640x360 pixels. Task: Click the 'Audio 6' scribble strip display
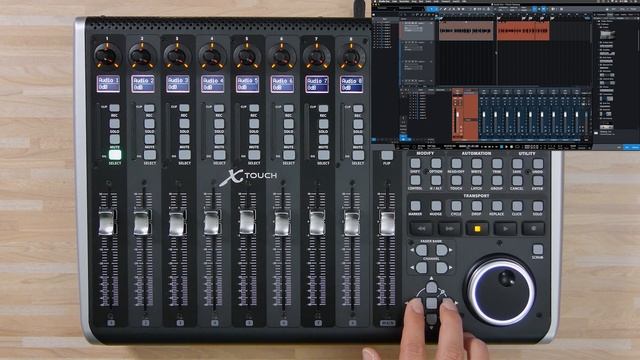point(282,84)
